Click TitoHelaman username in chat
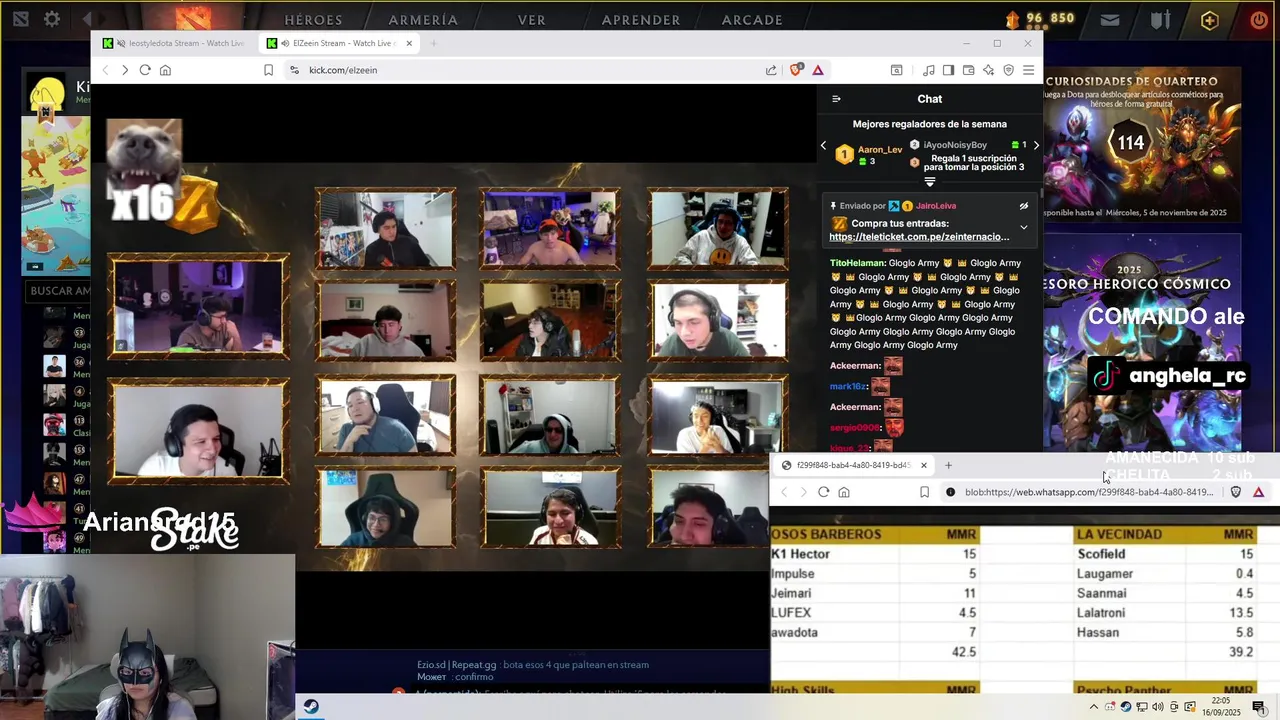Image resolution: width=1280 pixels, height=720 pixels. (857, 263)
